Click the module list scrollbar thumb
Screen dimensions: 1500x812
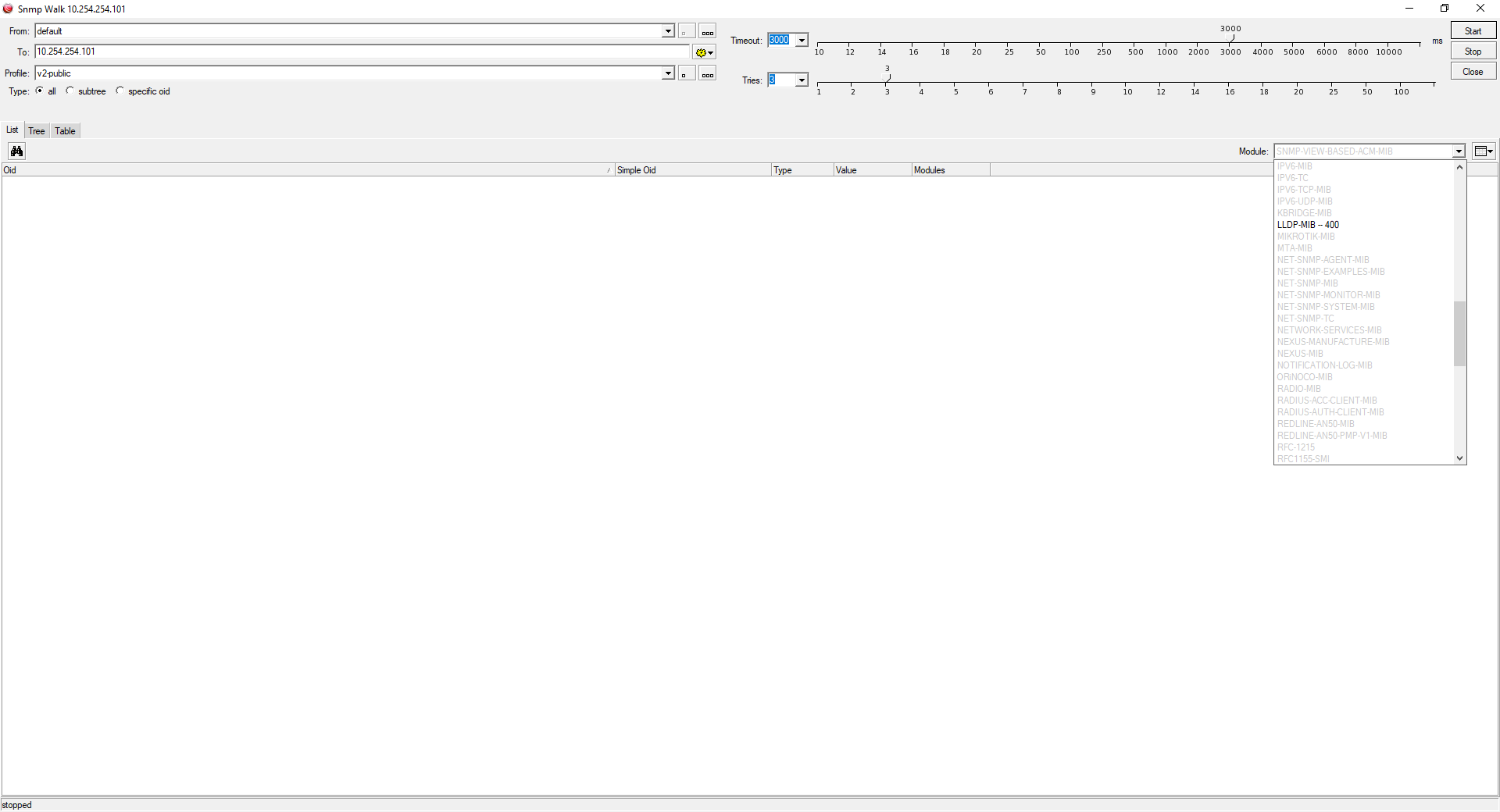[1459, 333]
